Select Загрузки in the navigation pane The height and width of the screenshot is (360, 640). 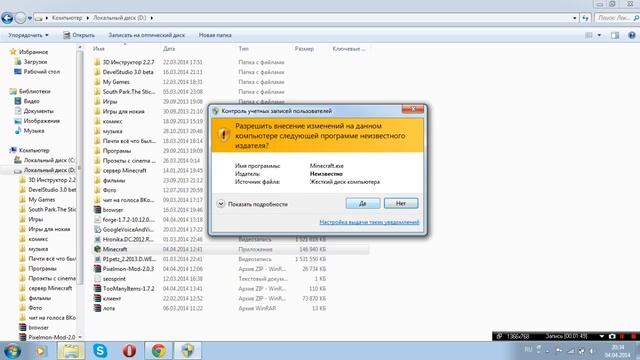tap(35, 62)
